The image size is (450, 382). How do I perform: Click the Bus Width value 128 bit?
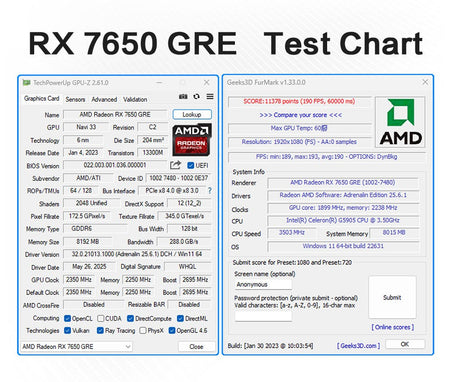pyautogui.click(x=189, y=229)
